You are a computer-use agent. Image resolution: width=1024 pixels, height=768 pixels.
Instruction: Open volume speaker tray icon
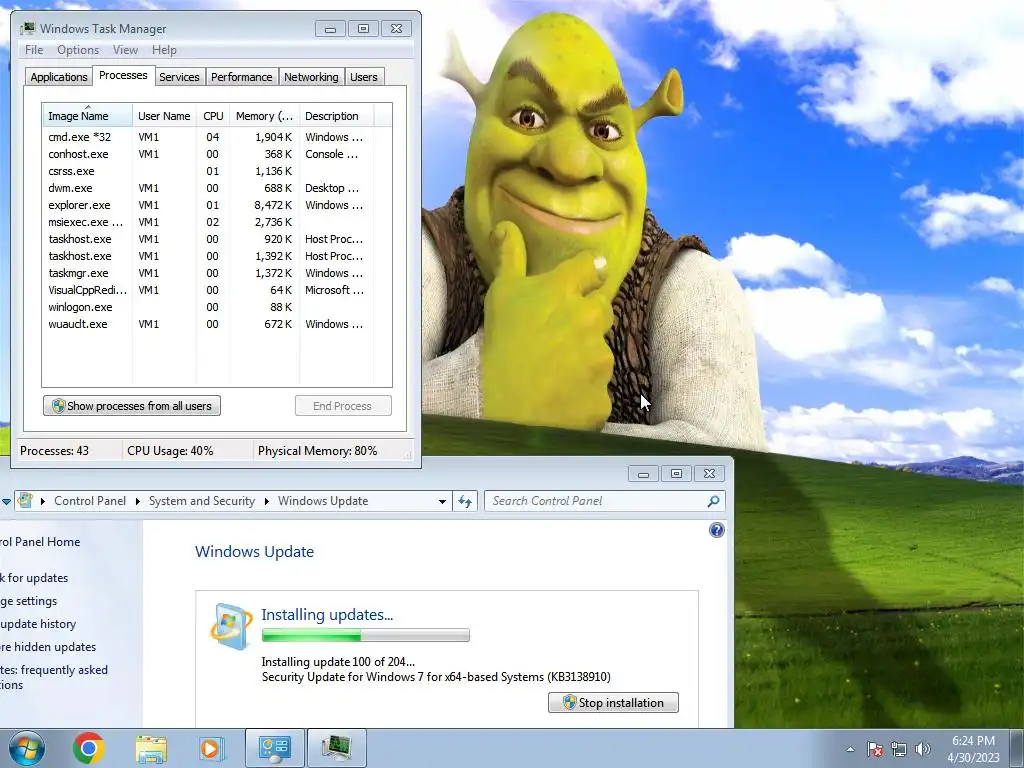pyautogui.click(x=923, y=749)
